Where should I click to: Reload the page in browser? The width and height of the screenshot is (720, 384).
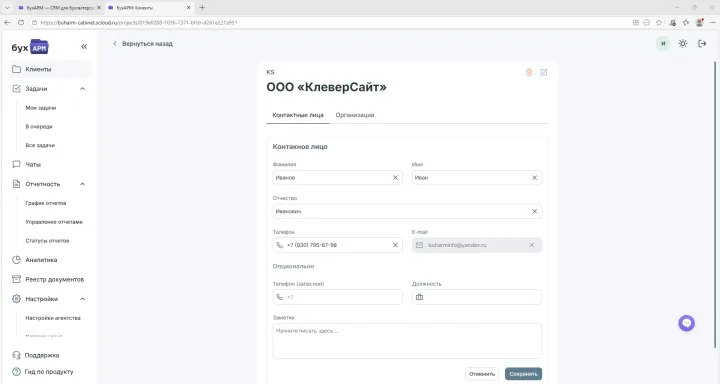pyautogui.click(x=21, y=23)
